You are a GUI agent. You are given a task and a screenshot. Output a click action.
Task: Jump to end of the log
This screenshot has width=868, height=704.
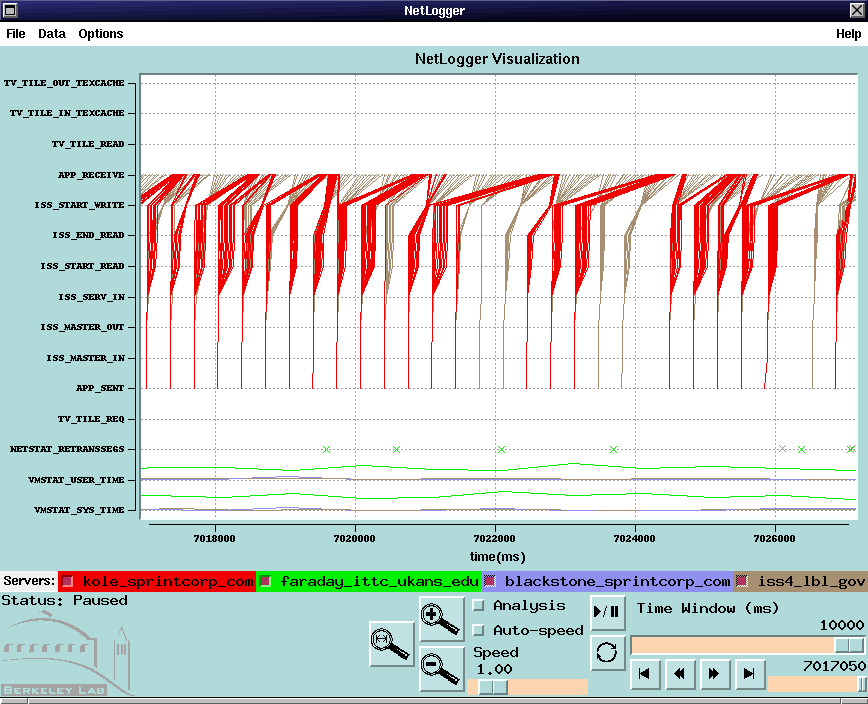749,673
